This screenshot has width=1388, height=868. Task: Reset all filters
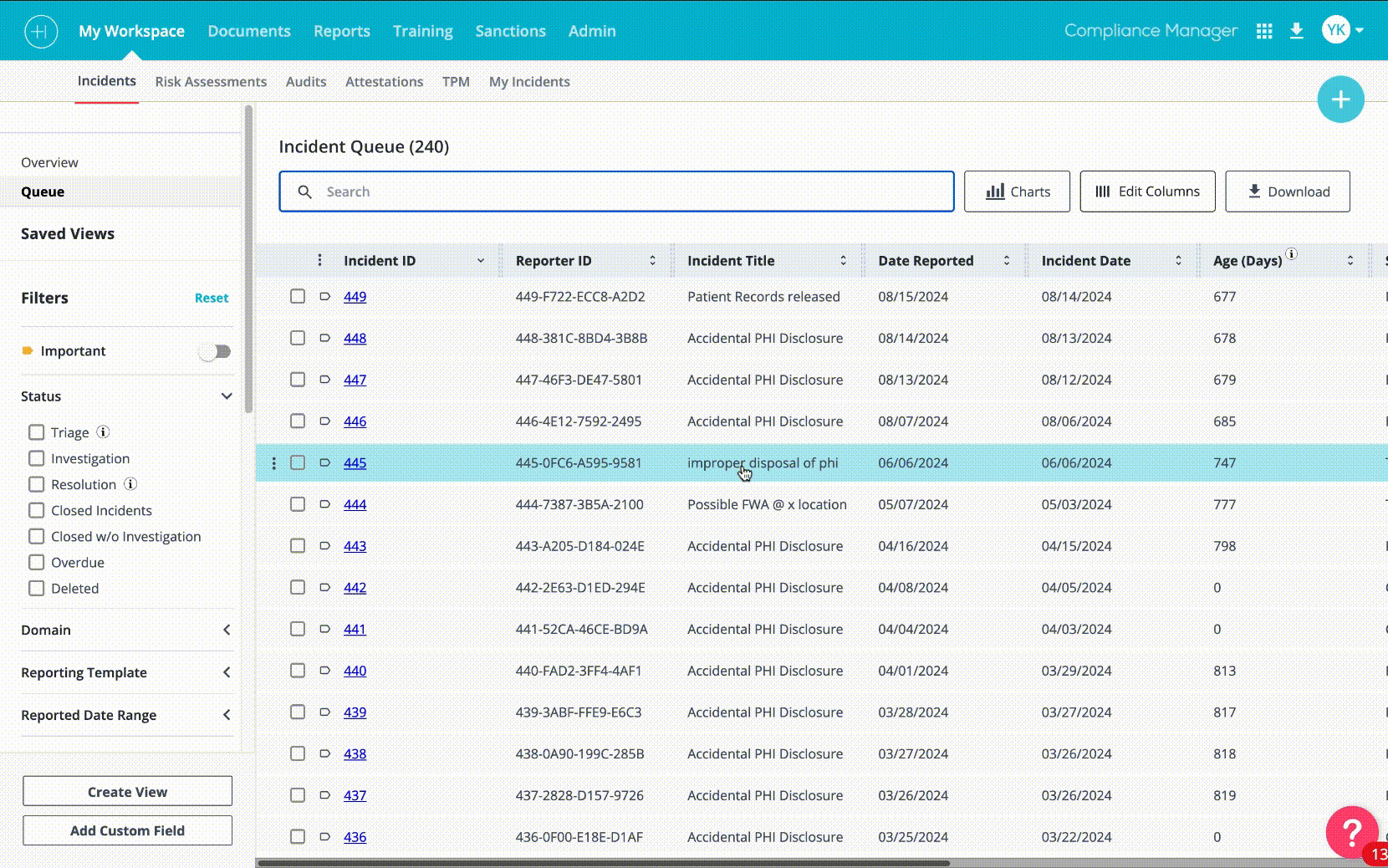pos(212,298)
